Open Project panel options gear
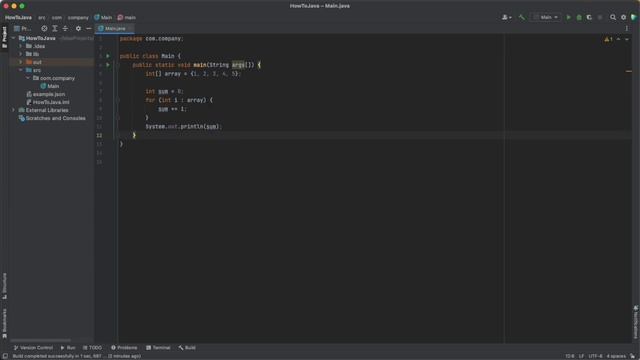 tap(78, 29)
